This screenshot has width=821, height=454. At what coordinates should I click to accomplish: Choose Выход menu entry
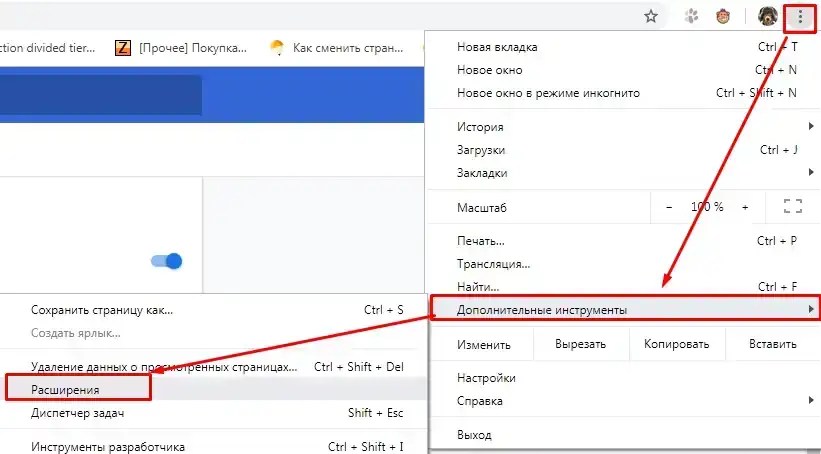625,435
